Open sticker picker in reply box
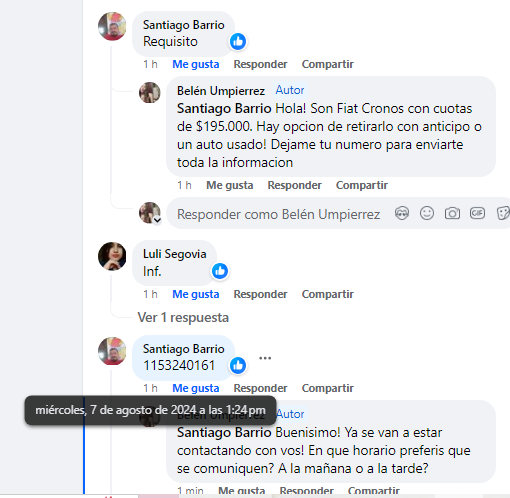The image size is (510, 498). tap(503, 213)
